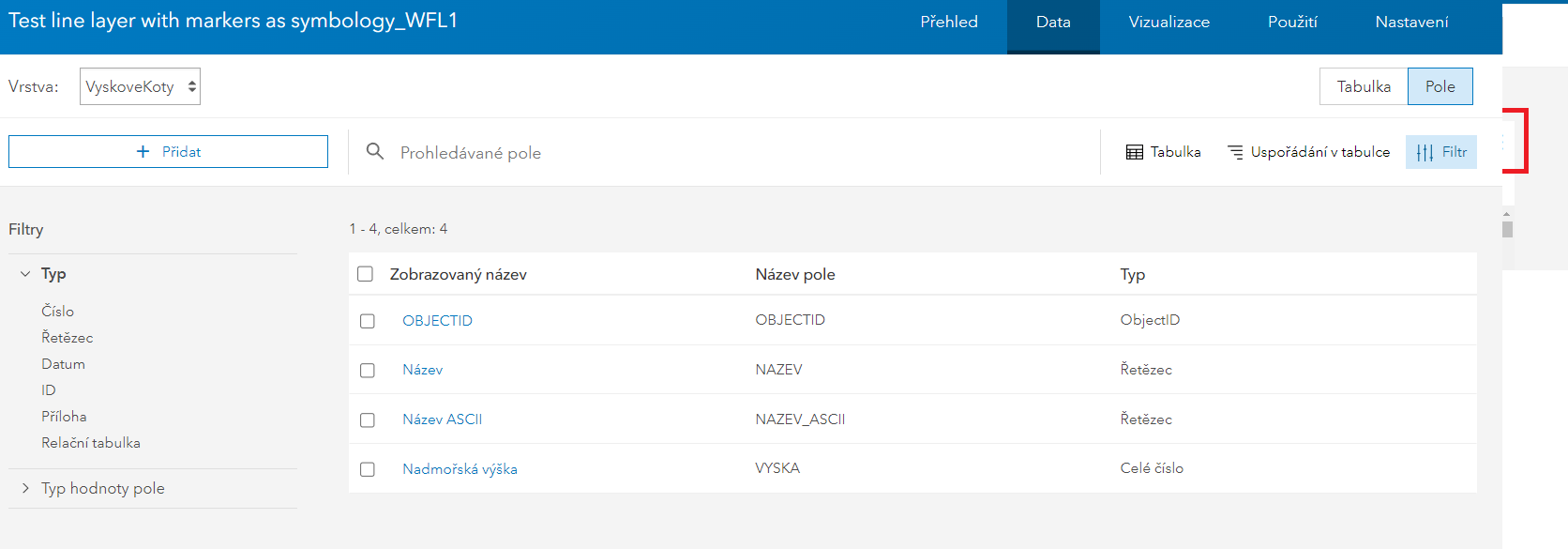The height and width of the screenshot is (549, 1568).
Task: Filter by Příloha type
Action: click(64, 416)
